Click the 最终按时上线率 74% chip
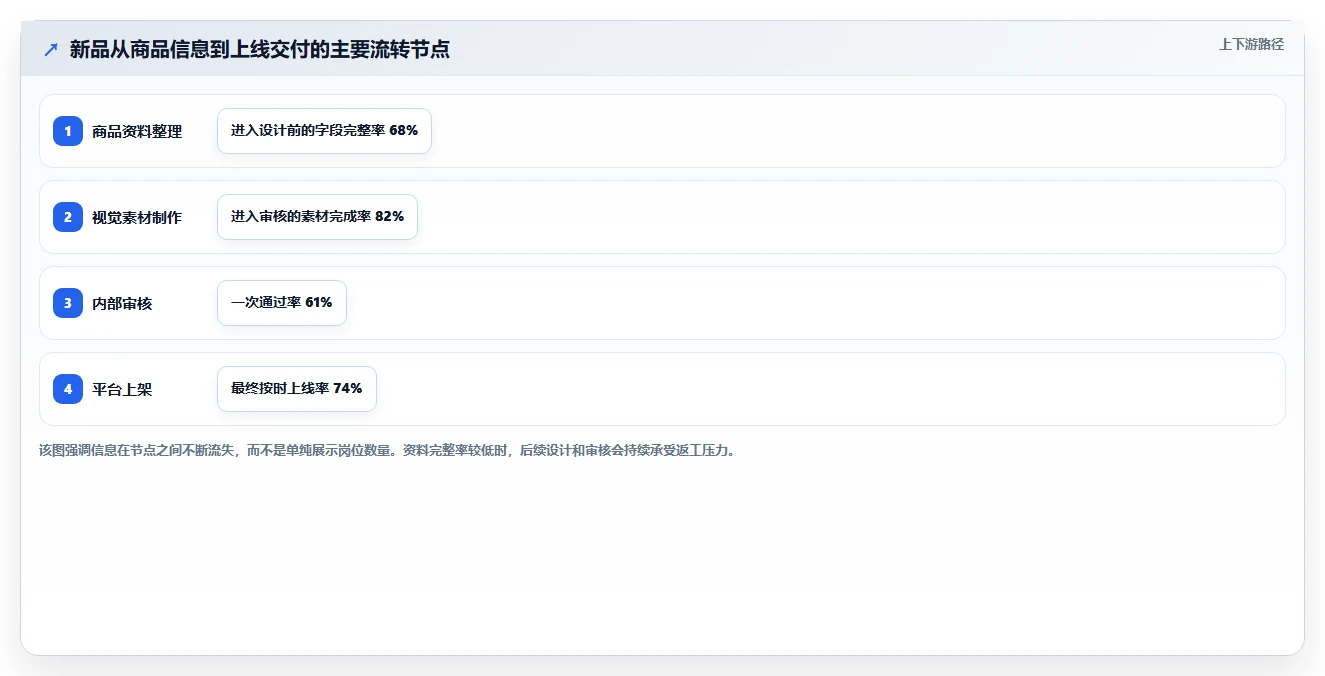The image size is (1325, 676). coord(297,389)
